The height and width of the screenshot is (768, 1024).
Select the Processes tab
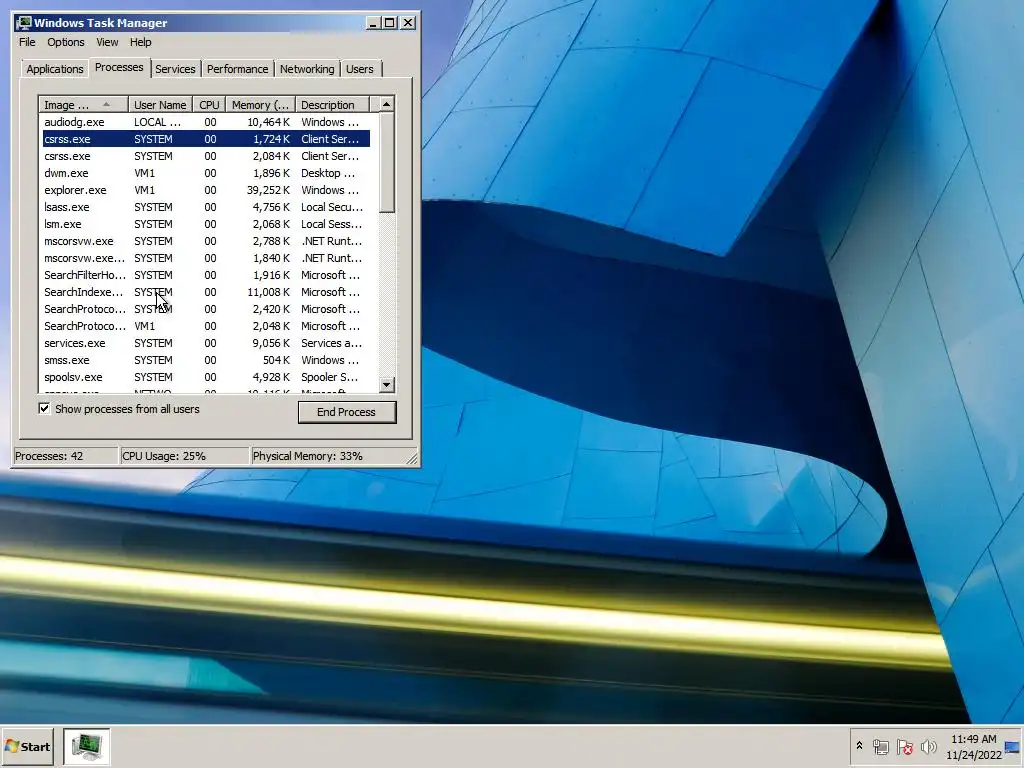119,67
